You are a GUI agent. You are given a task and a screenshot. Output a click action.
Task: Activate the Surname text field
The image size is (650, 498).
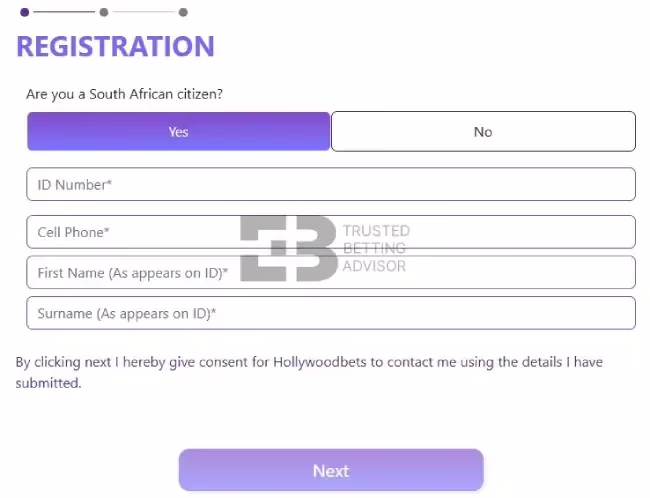(x=331, y=313)
